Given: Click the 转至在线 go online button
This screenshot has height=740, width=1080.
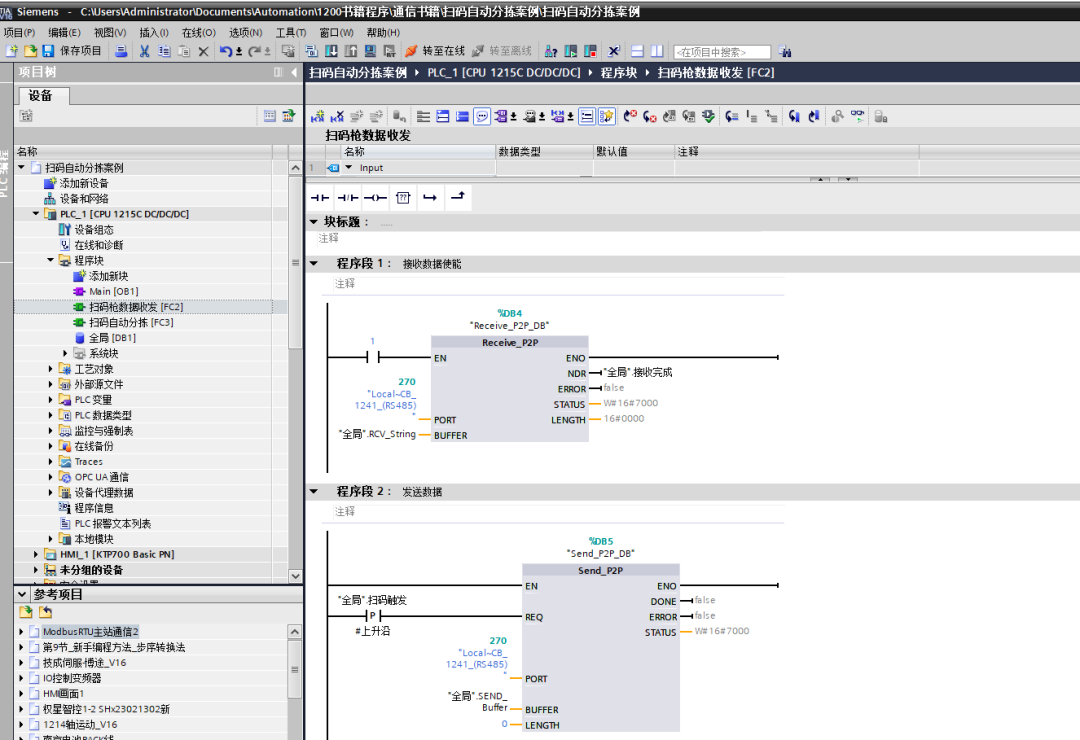Looking at the screenshot, I should click(435, 51).
